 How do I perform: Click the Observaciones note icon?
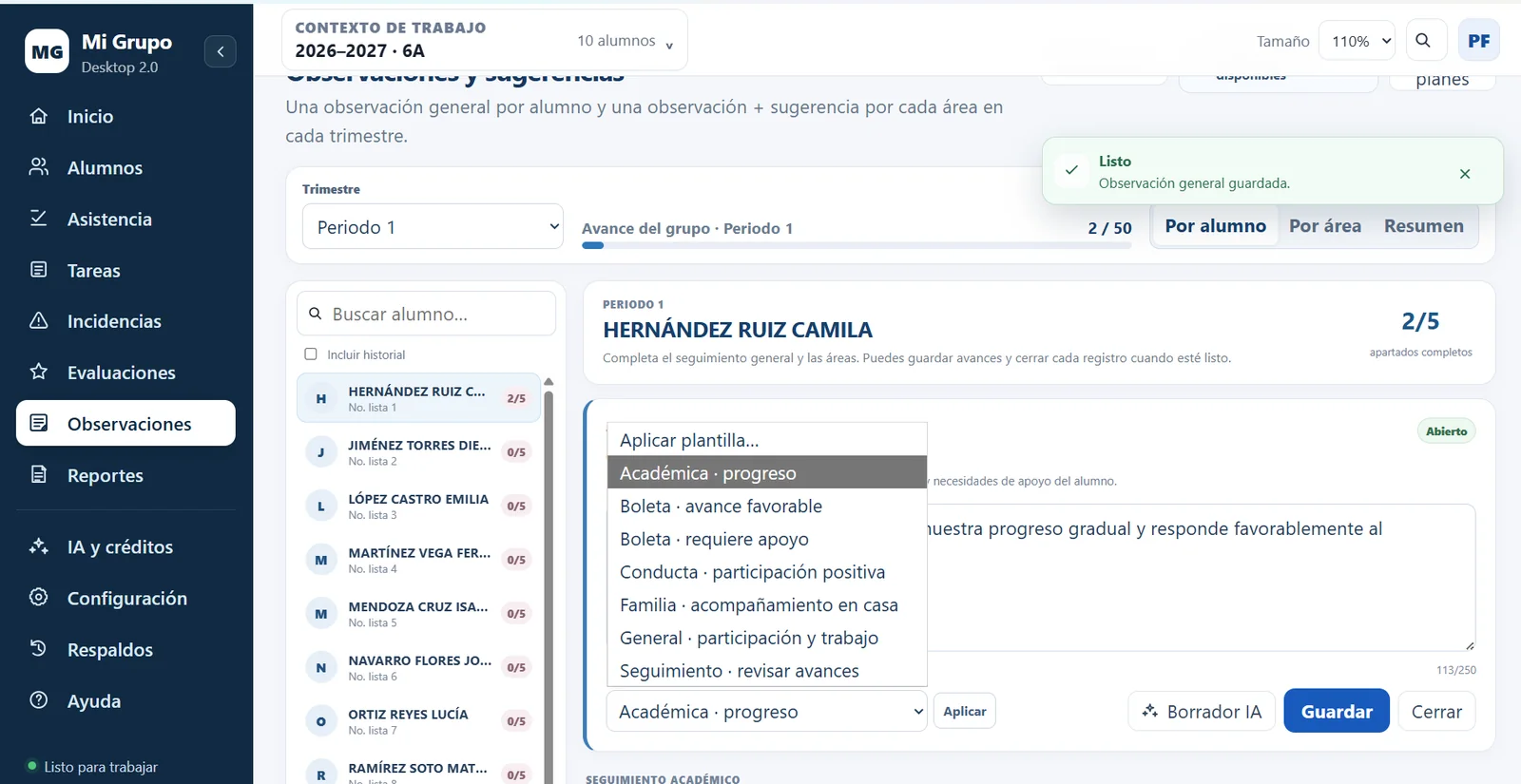[39, 423]
